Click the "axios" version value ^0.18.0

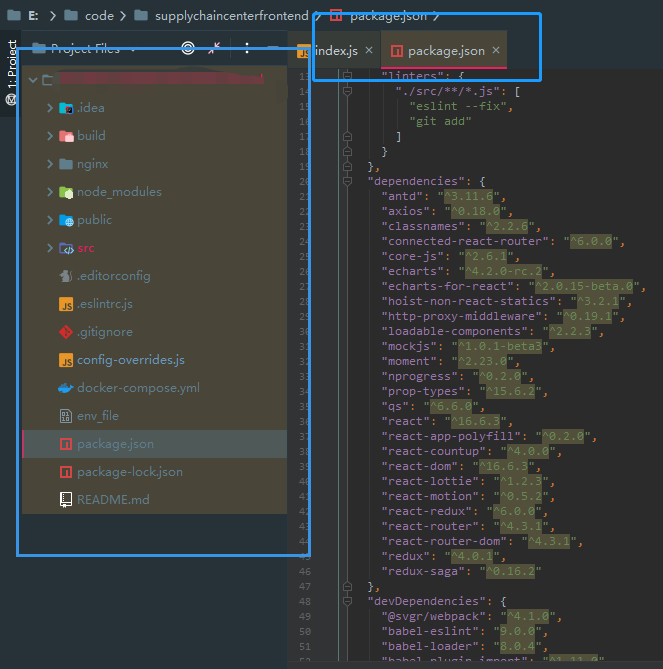pos(475,211)
